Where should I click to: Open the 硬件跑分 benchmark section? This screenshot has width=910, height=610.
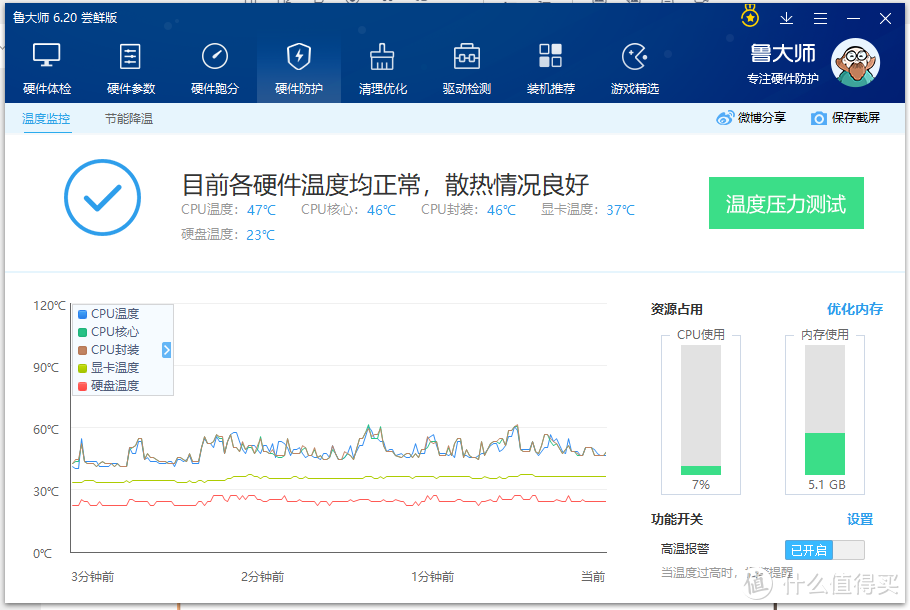(x=215, y=68)
